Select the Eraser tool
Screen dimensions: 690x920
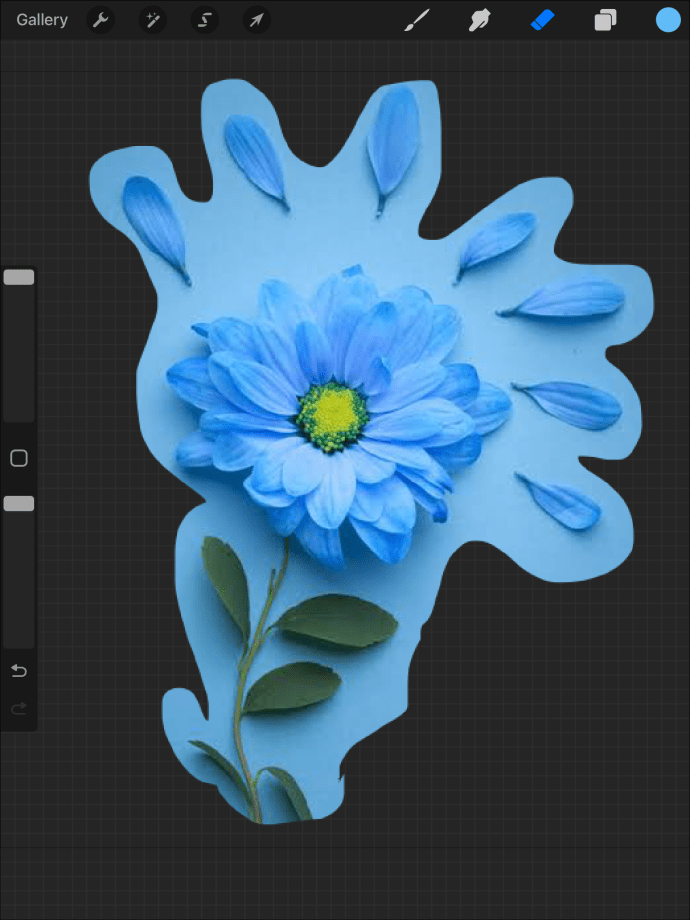tap(543, 21)
